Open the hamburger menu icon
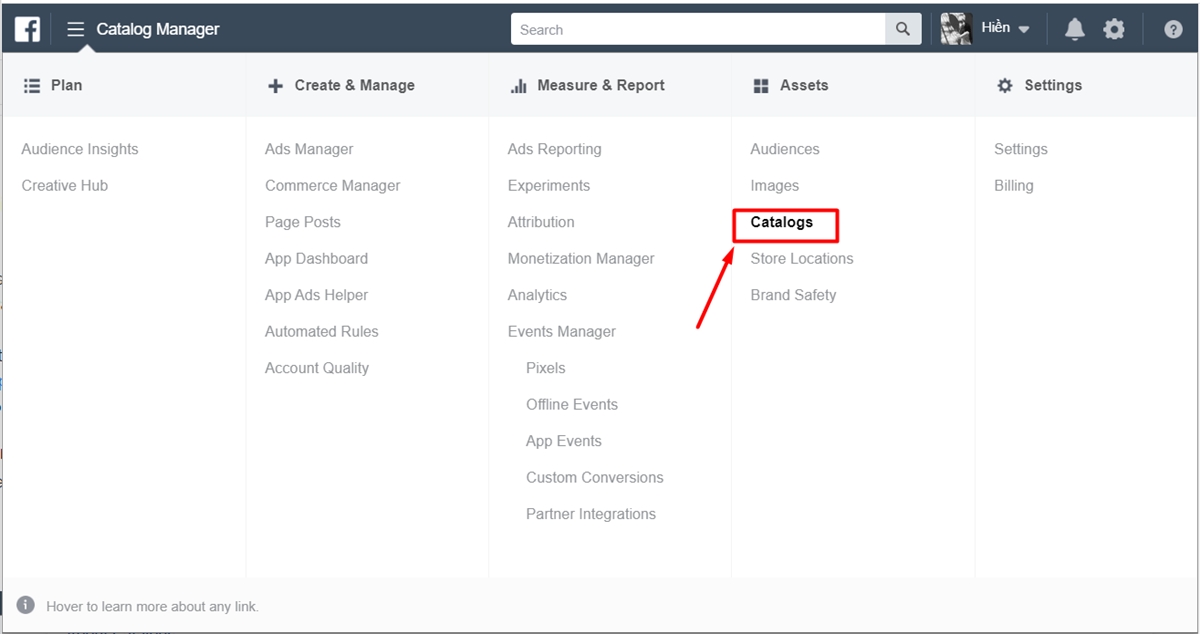The image size is (1200, 634). tap(76, 29)
